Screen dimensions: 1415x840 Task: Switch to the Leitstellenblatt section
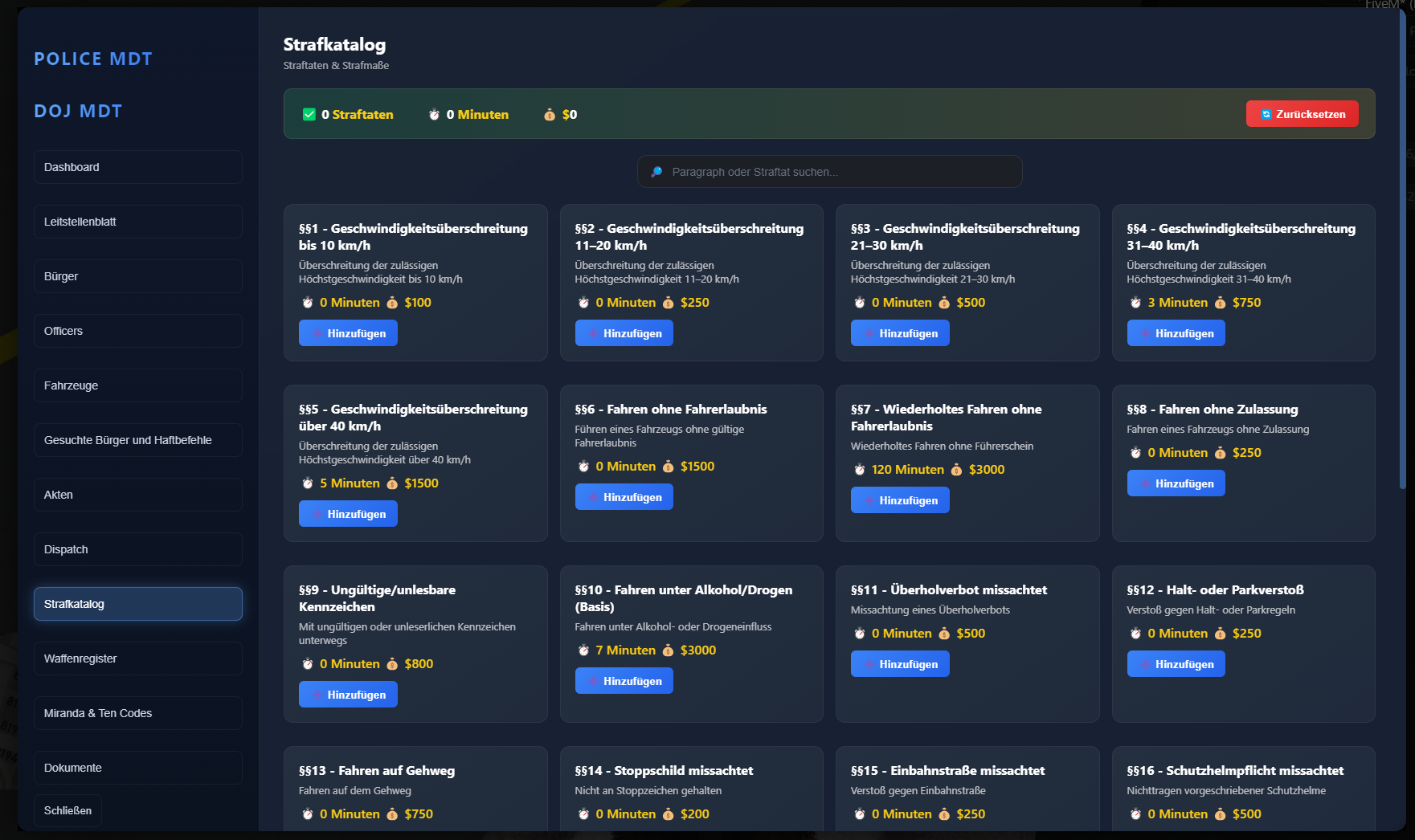point(137,222)
